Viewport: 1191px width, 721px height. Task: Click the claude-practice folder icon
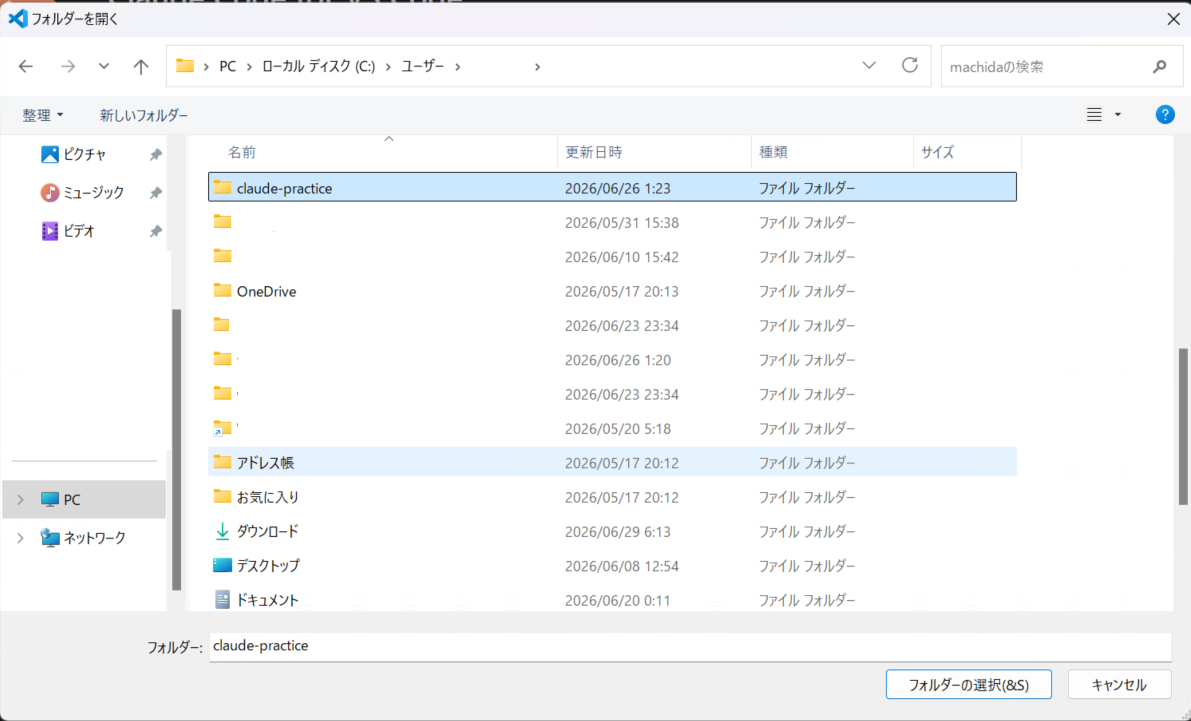[x=222, y=187]
